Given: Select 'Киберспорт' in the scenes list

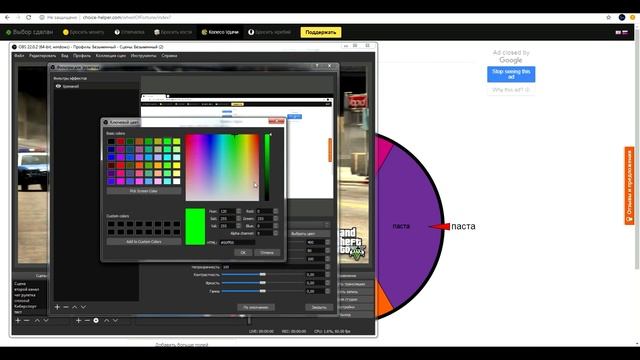Looking at the screenshot, I should [x=25, y=306].
